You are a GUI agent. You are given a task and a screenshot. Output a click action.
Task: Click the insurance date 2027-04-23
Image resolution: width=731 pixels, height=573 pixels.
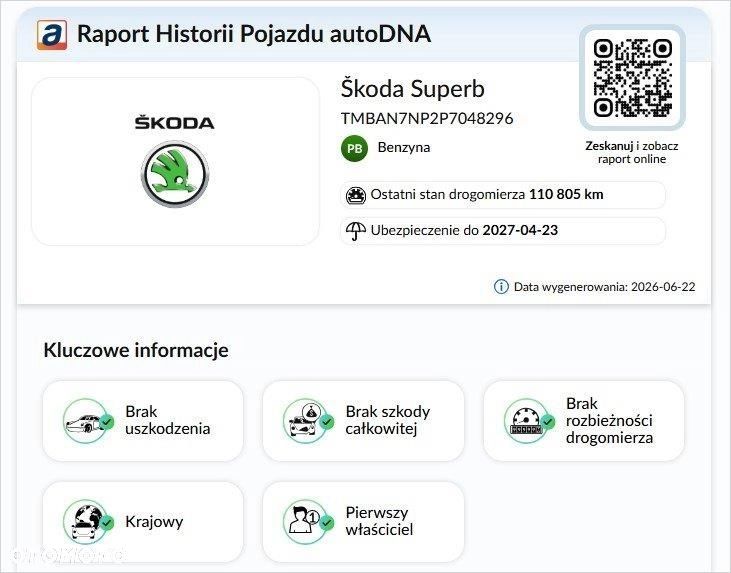(x=520, y=230)
